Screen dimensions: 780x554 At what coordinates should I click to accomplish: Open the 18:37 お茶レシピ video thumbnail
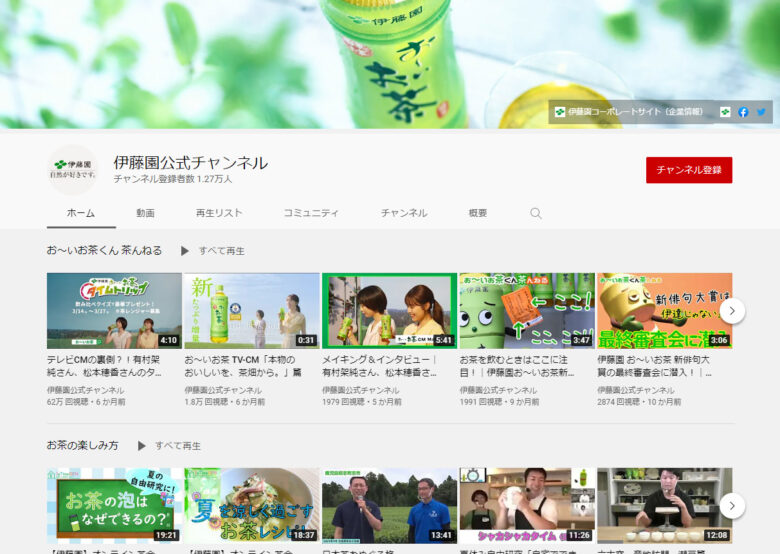tap(252, 505)
